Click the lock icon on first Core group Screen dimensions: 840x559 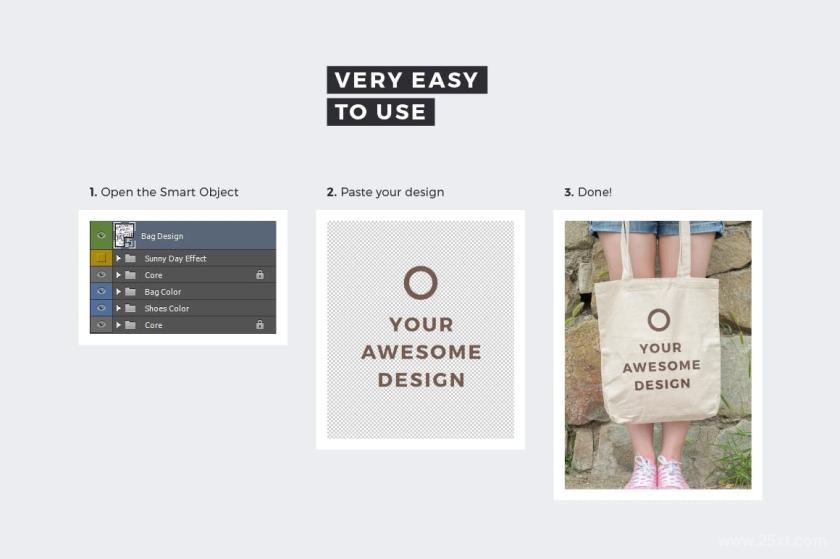[260, 274]
